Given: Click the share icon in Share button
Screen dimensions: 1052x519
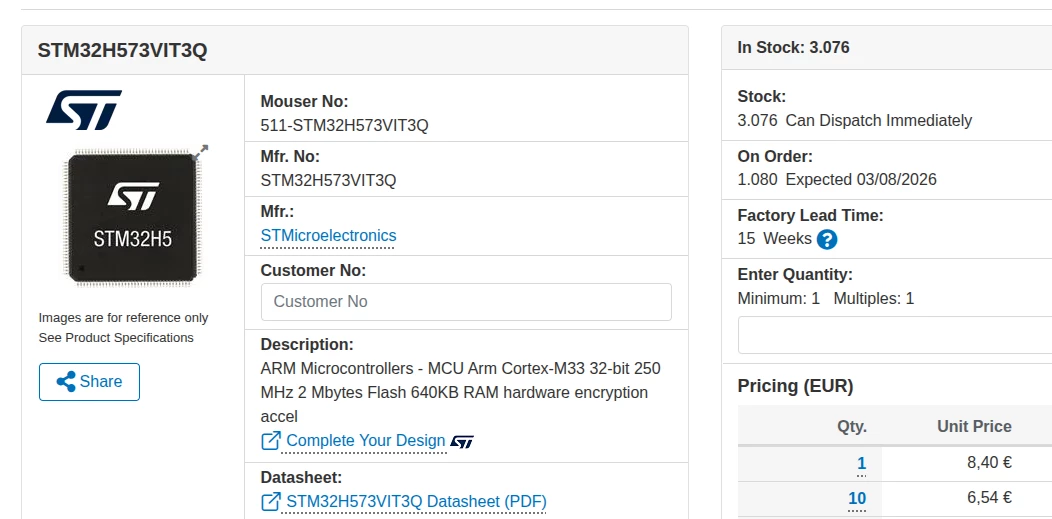Looking at the screenshot, I should coord(66,382).
